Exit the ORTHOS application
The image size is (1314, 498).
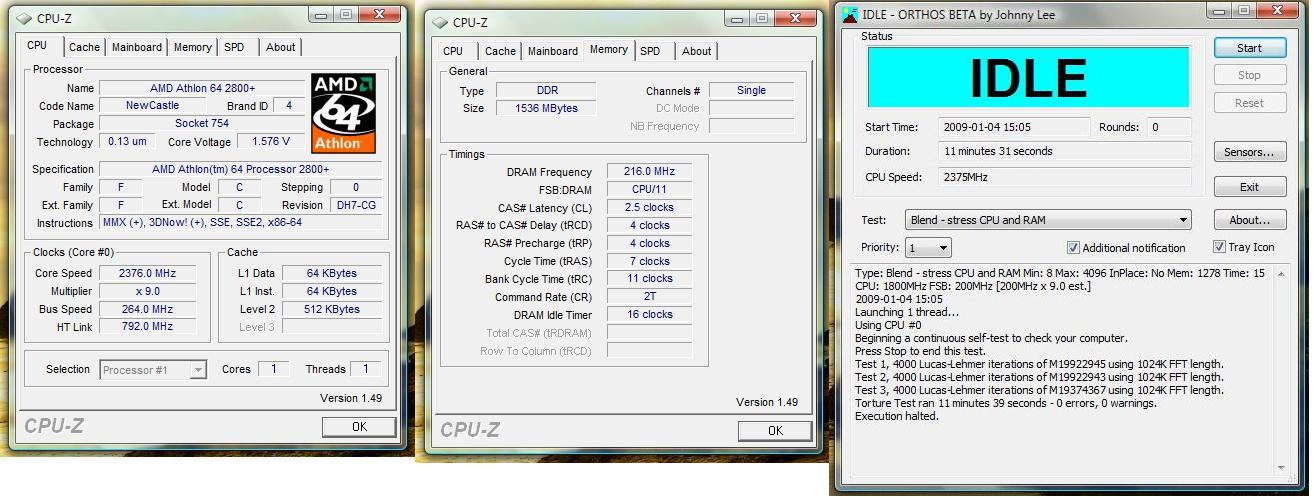click(x=1249, y=187)
